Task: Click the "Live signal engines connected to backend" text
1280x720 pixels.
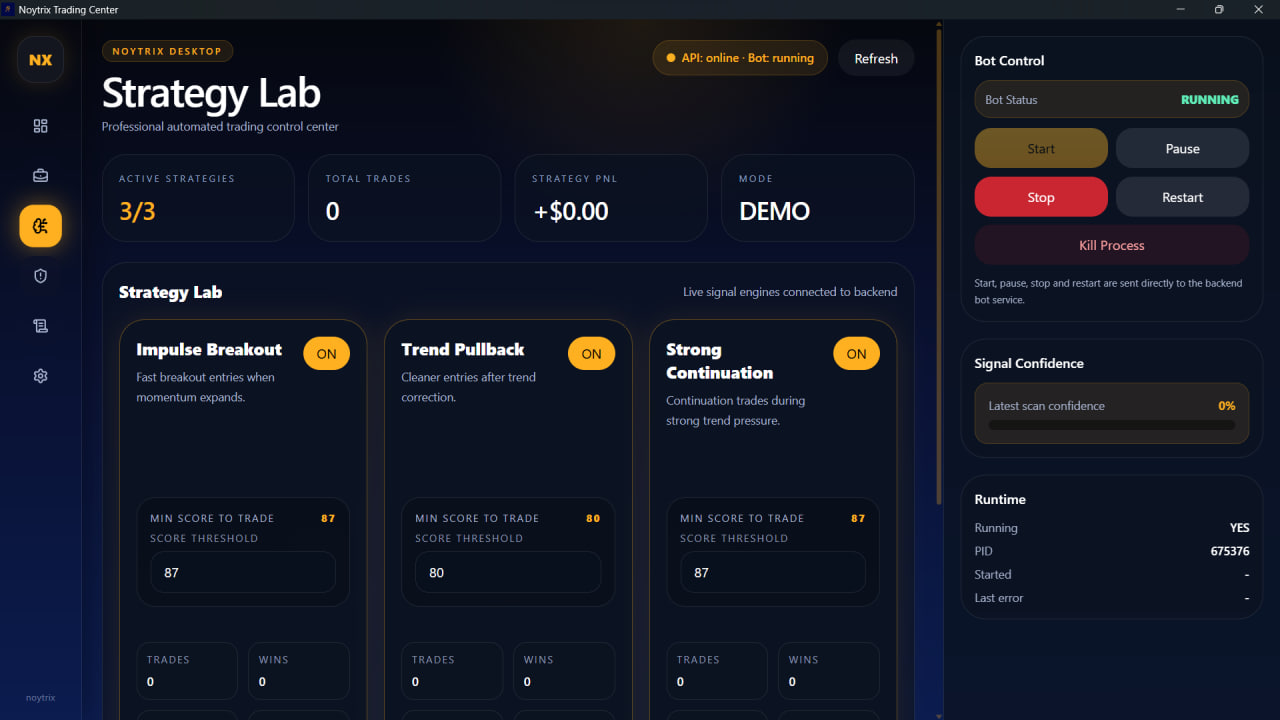Action: point(790,292)
